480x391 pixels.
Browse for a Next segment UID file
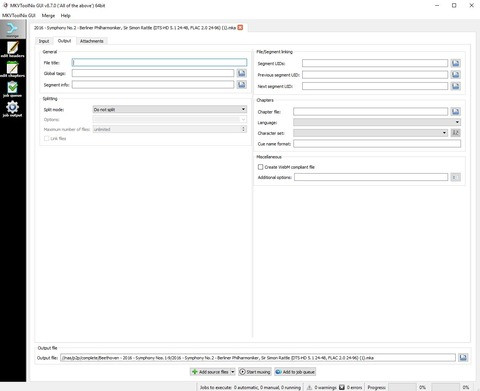(456, 86)
